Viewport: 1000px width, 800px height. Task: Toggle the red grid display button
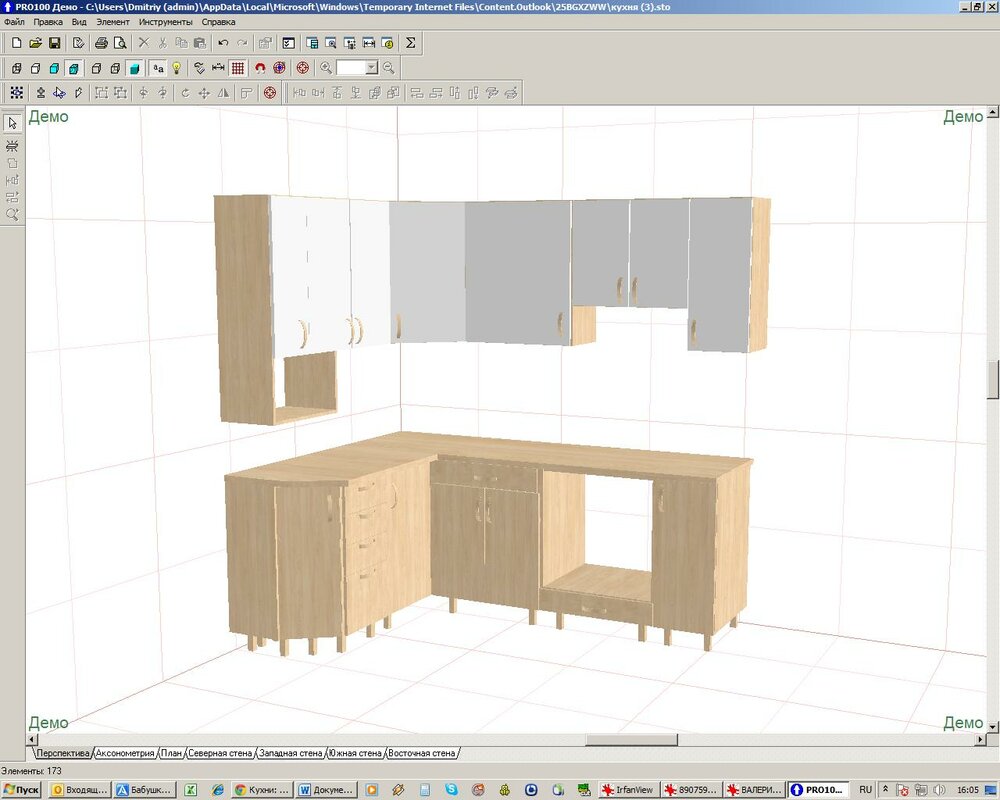(x=238, y=68)
